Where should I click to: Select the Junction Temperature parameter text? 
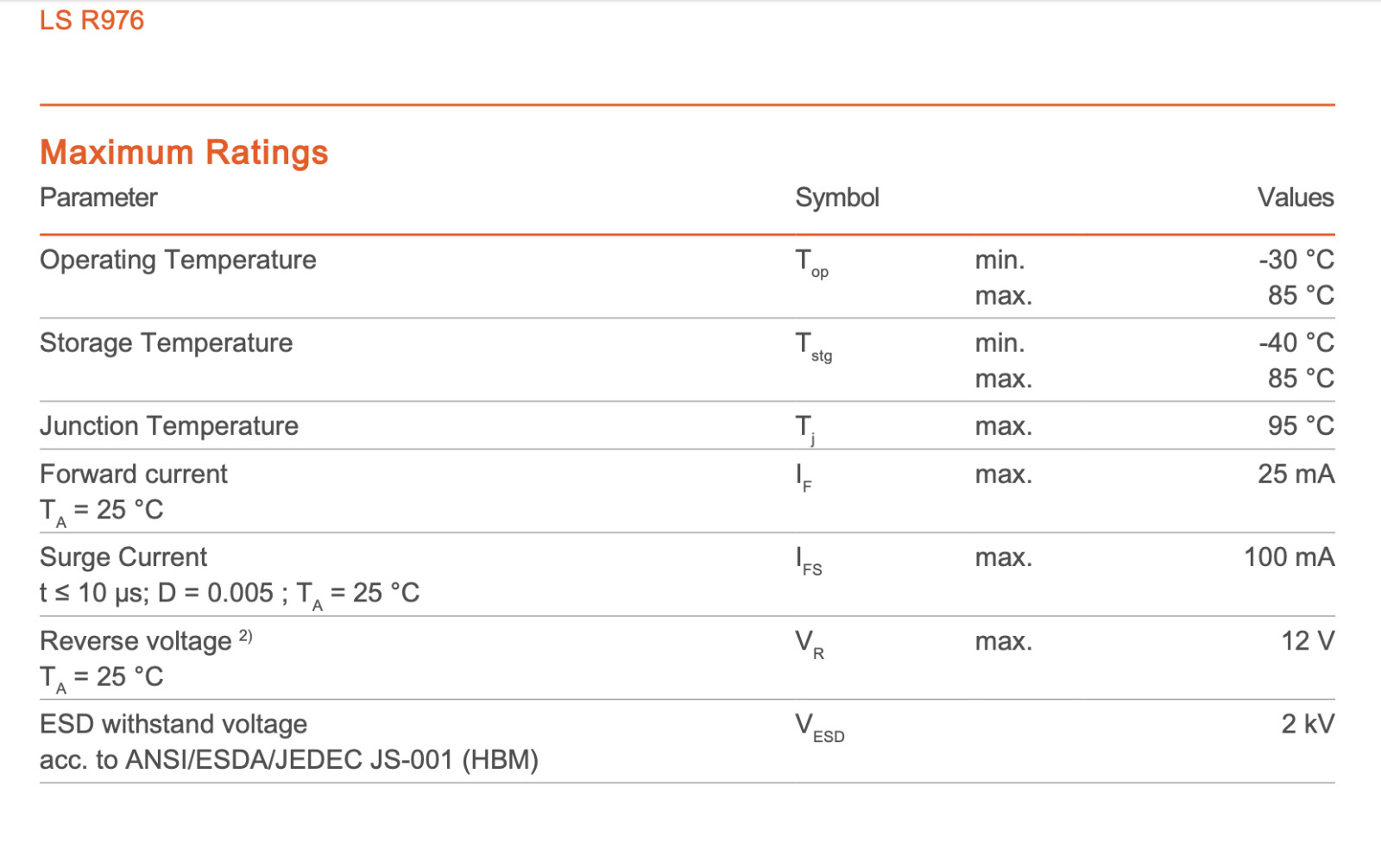point(169,425)
